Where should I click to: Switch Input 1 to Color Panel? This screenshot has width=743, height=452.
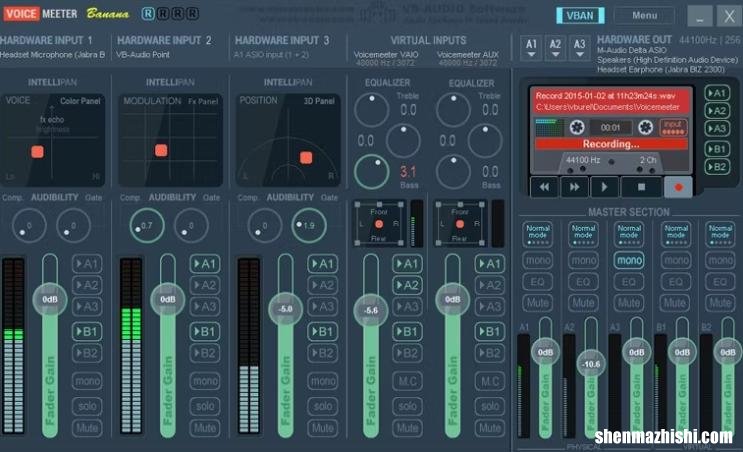click(x=80, y=101)
